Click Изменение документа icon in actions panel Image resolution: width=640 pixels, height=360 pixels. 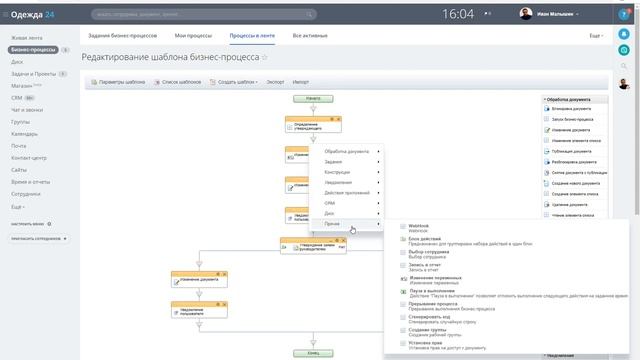pos(547,130)
